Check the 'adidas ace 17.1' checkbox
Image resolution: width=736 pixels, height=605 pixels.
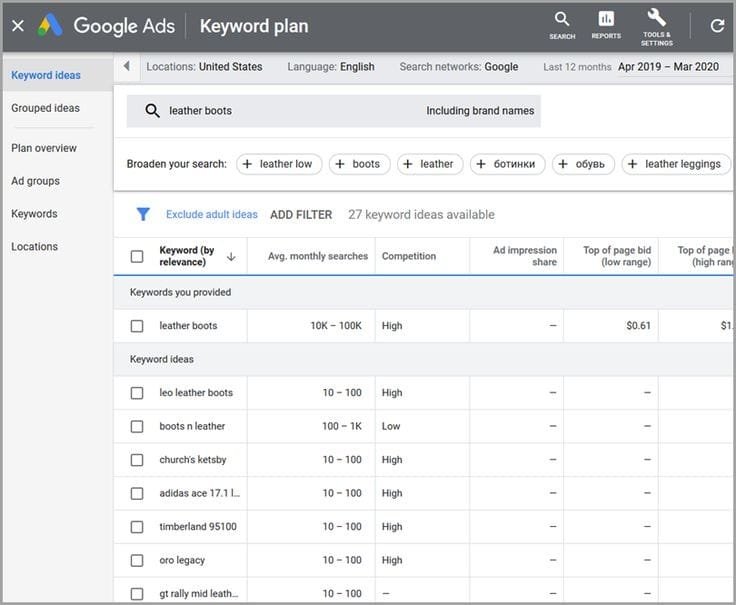[x=137, y=494]
